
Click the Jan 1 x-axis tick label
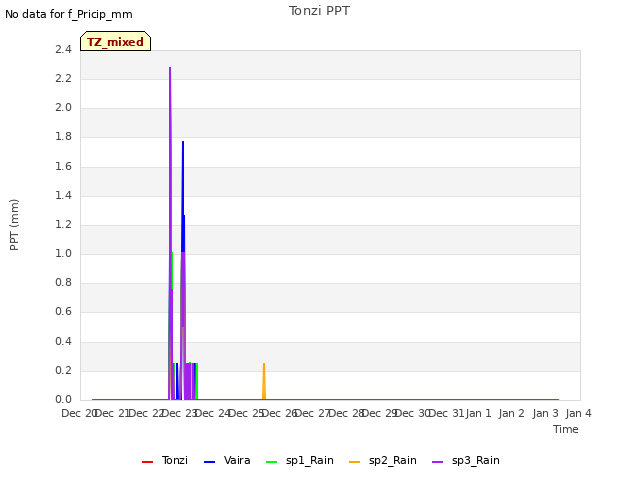click(x=478, y=413)
